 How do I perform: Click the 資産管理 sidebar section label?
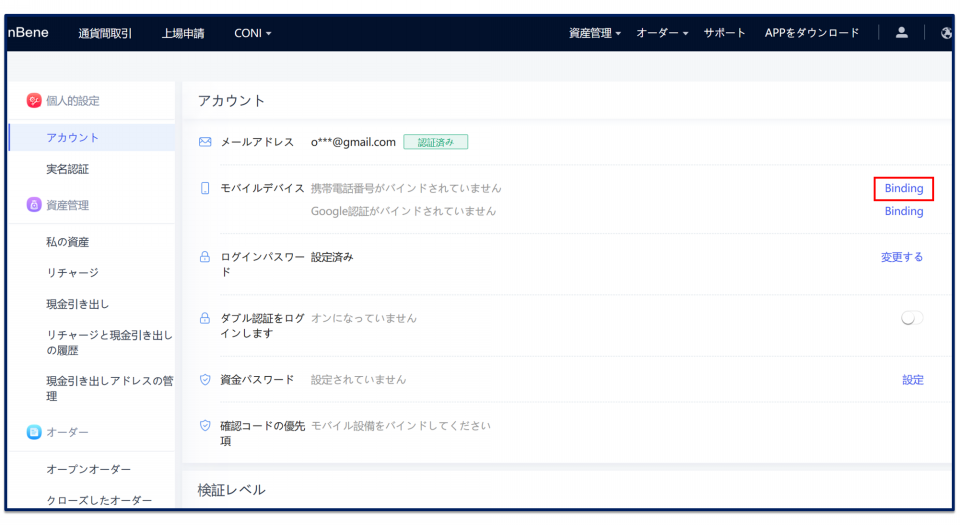pos(67,205)
